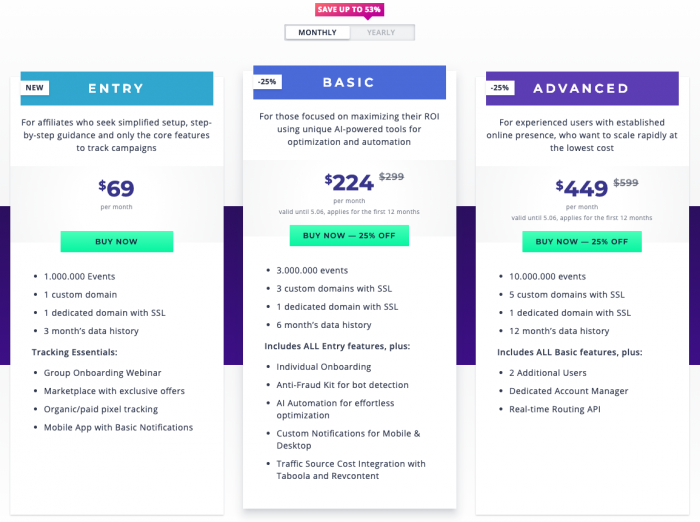Select Real-time Routing API feature text

(555, 409)
